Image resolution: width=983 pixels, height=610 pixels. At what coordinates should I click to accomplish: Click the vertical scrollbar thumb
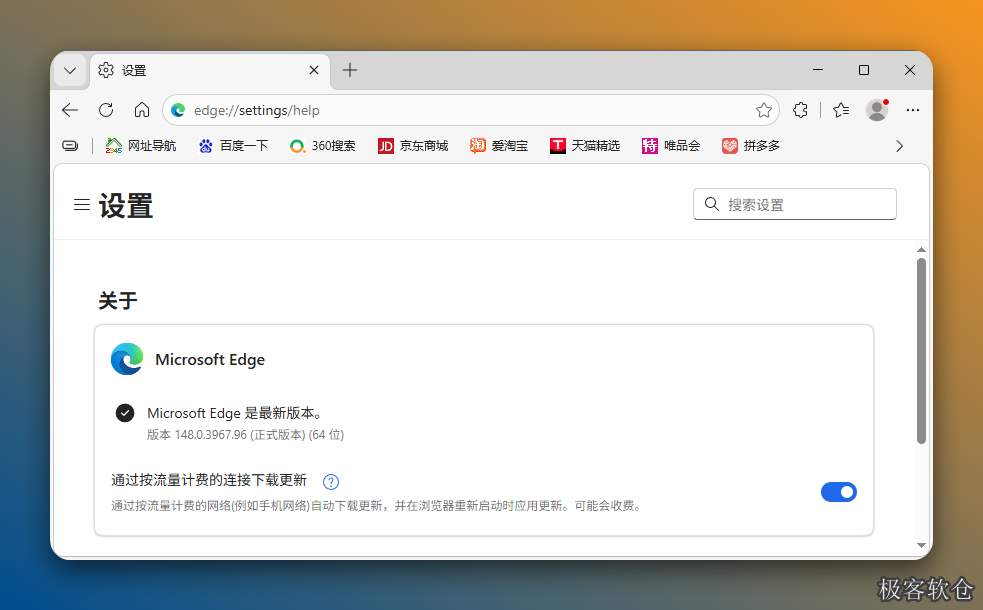point(921,351)
